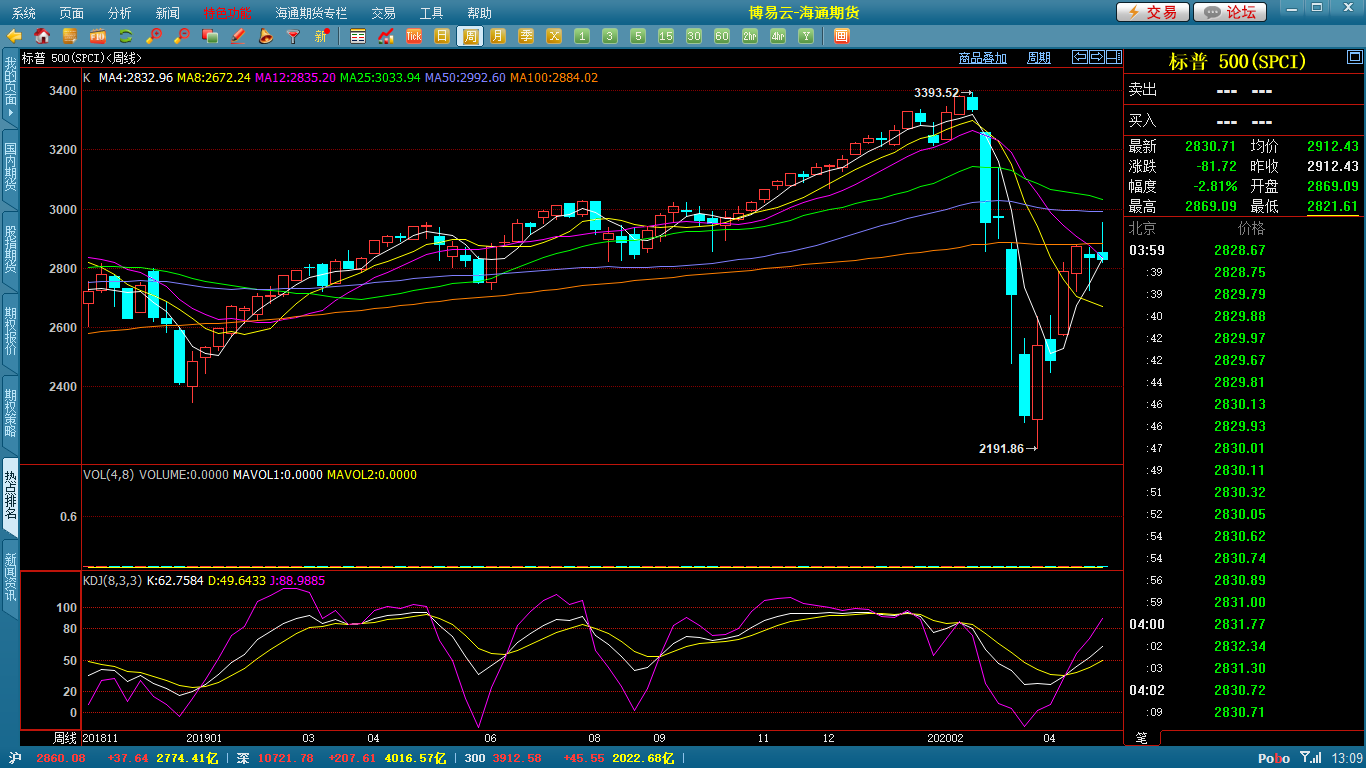
Task: Open the 系统 menu
Action: click(x=23, y=13)
